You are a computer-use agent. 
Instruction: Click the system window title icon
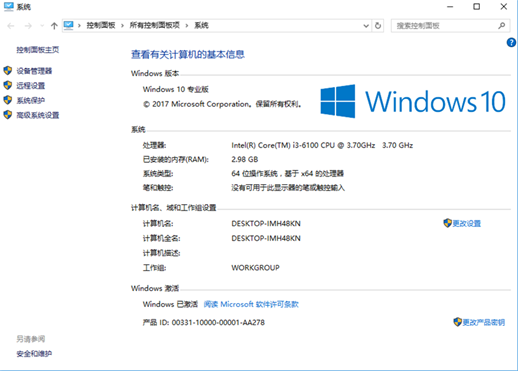(8, 7)
